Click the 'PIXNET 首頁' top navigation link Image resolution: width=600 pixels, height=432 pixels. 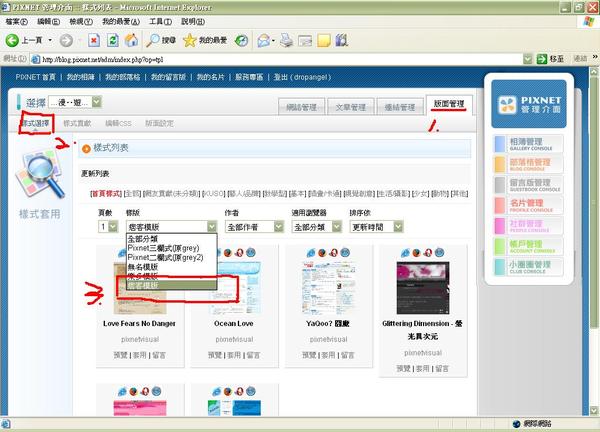tap(36, 77)
